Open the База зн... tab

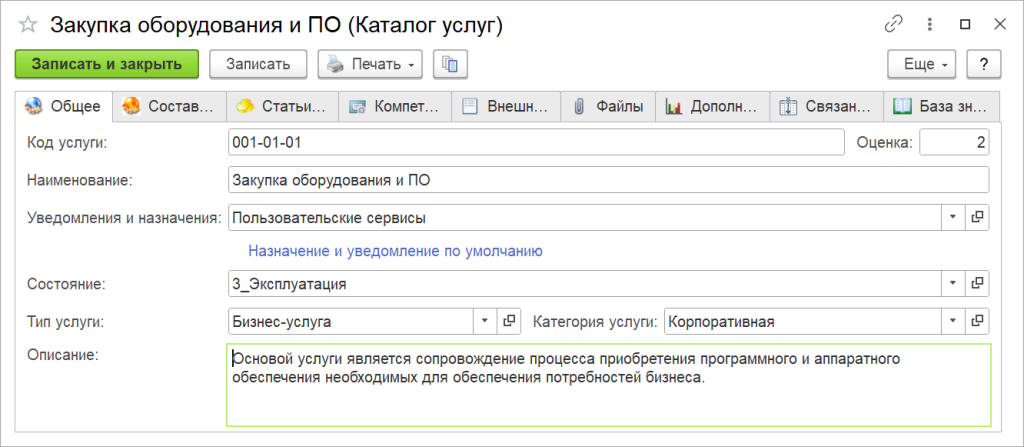(943, 106)
